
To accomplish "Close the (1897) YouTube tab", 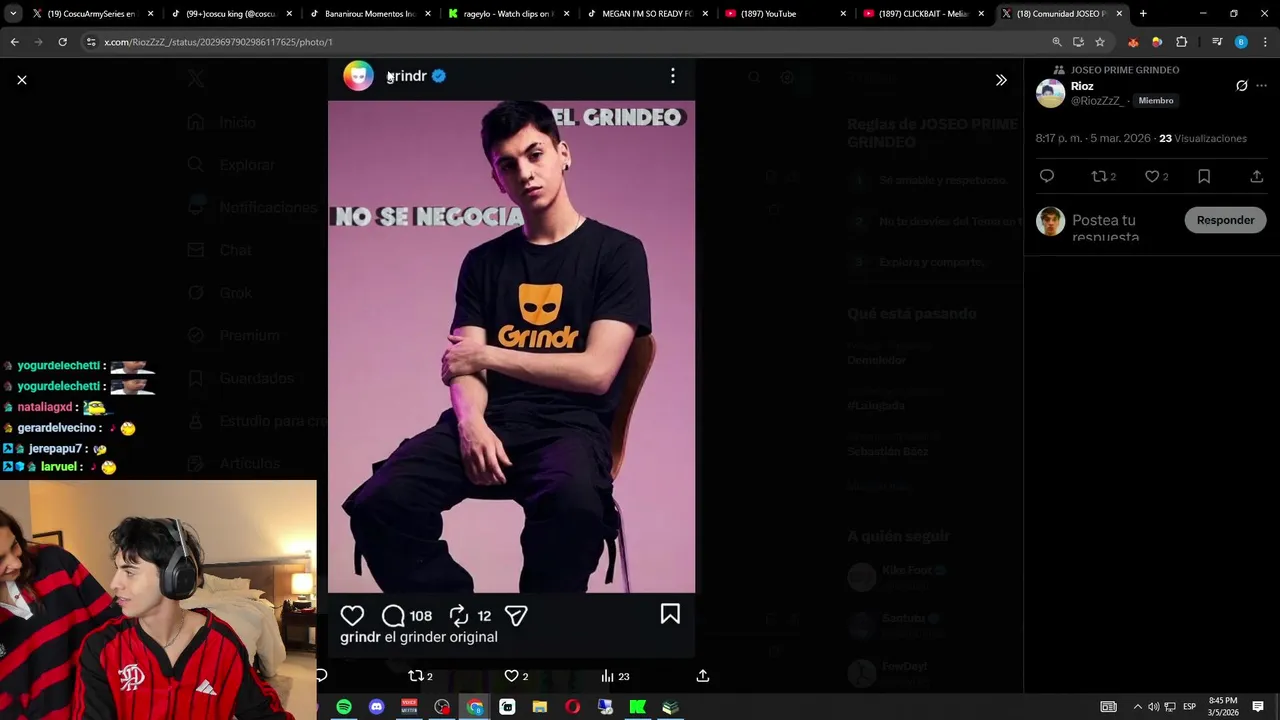I will click(x=843, y=14).
